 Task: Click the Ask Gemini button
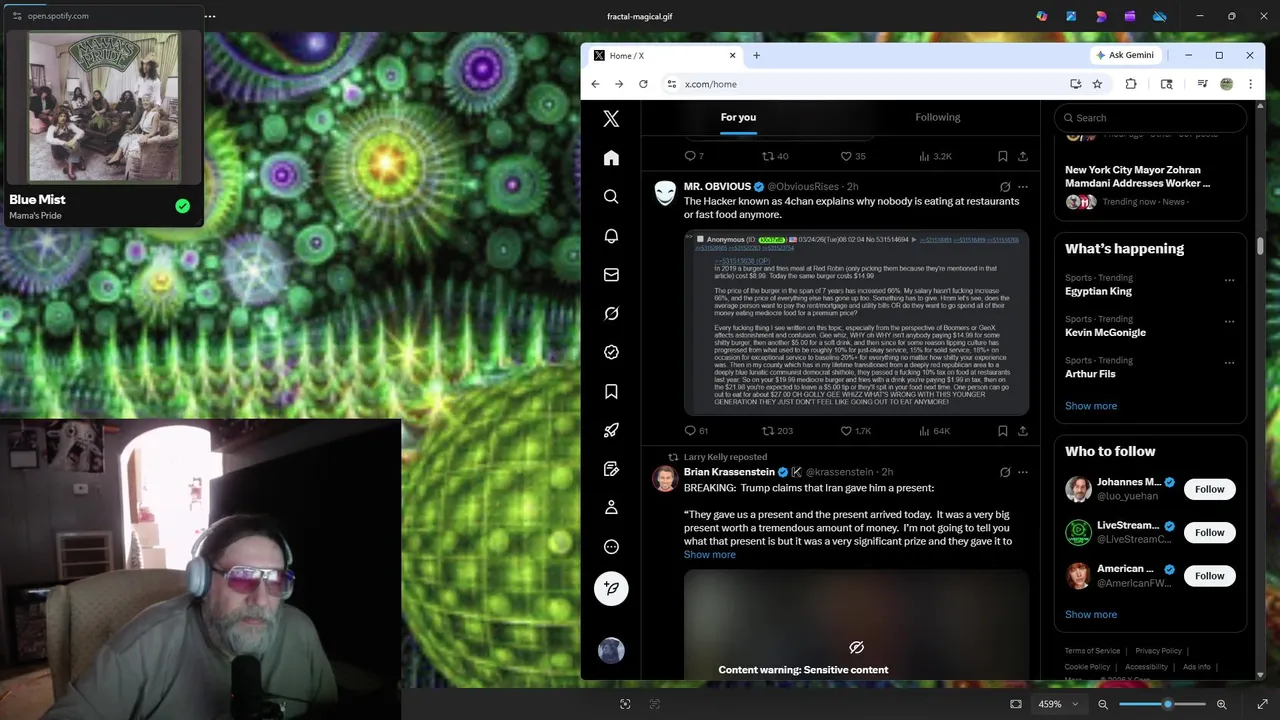tap(1125, 55)
